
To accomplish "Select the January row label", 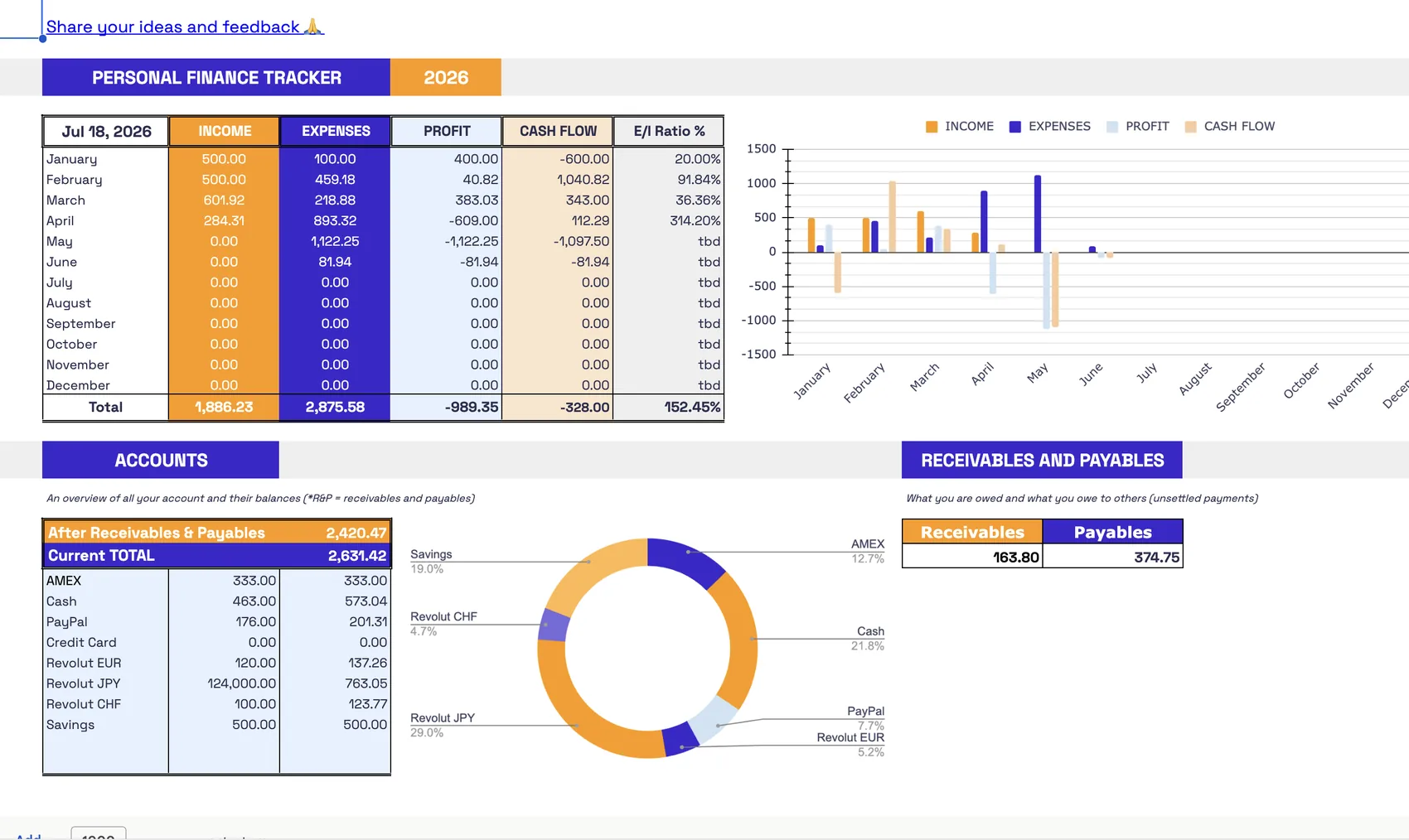I will point(106,159).
